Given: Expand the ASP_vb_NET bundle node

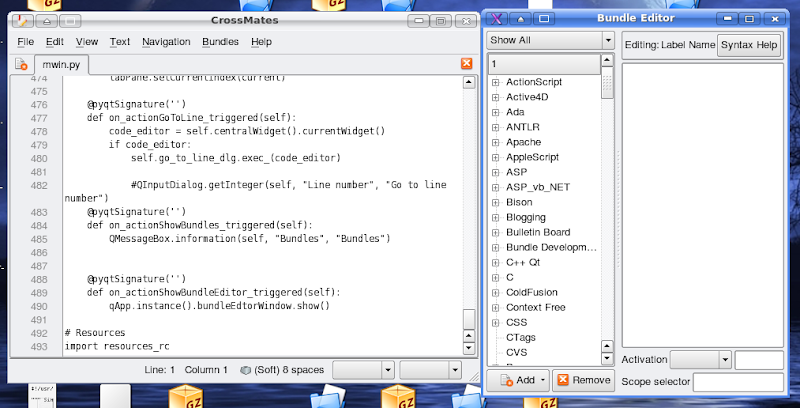Looking at the screenshot, I should pyautogui.click(x=495, y=187).
